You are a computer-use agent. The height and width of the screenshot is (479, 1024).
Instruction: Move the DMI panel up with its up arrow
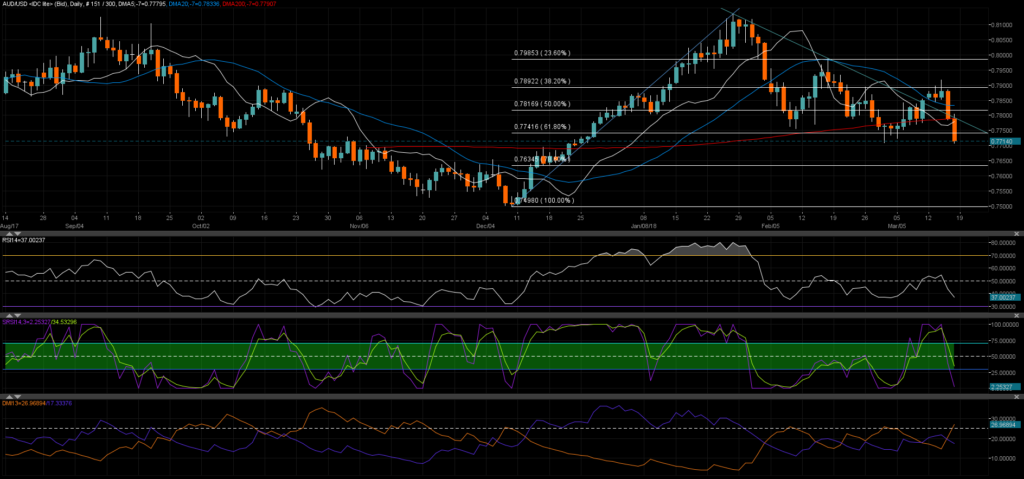click(9, 397)
